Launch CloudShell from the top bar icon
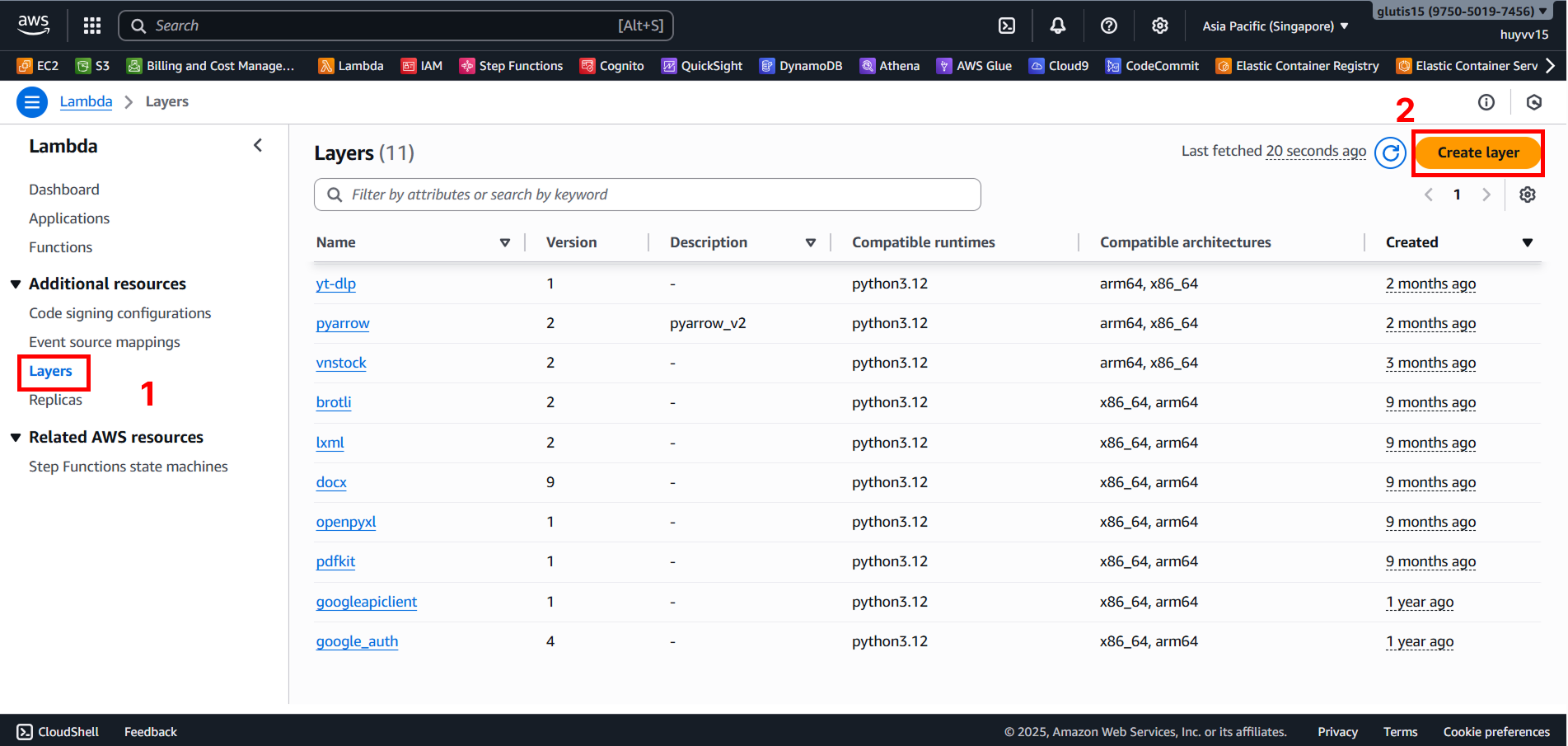The width and height of the screenshot is (1568, 746). (x=1007, y=26)
